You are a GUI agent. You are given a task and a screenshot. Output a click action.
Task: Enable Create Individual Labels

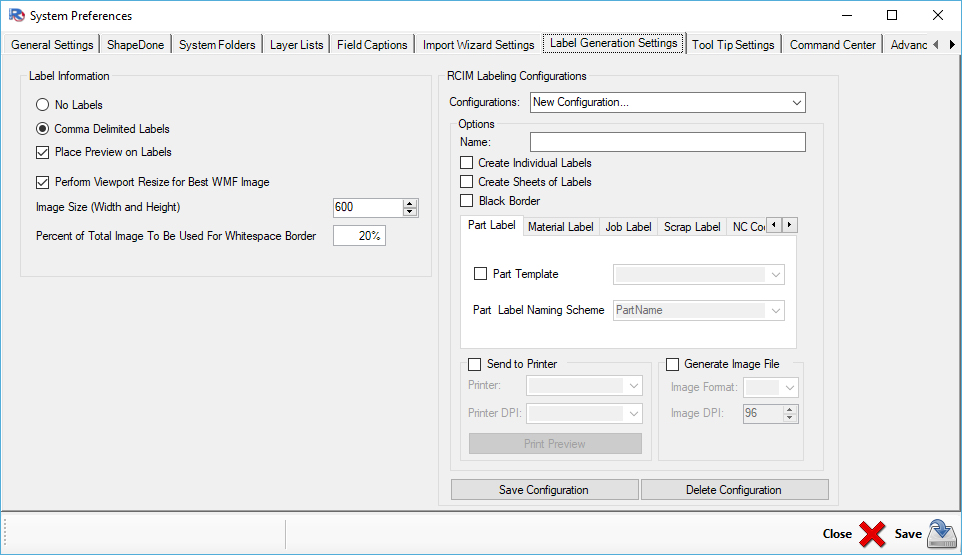[467, 163]
